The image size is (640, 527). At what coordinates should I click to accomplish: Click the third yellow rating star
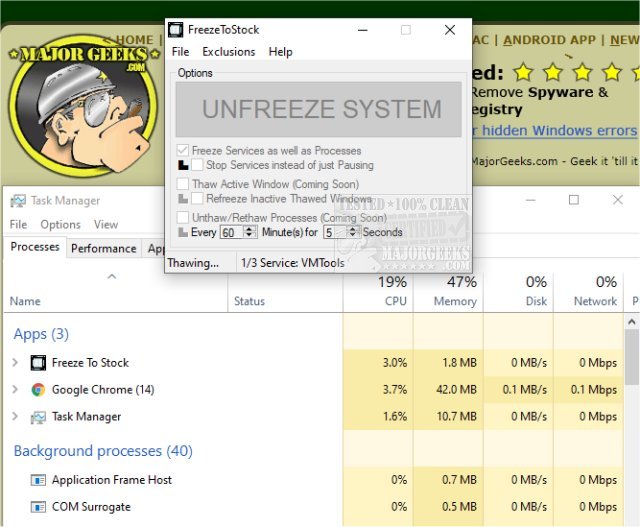(x=582, y=72)
